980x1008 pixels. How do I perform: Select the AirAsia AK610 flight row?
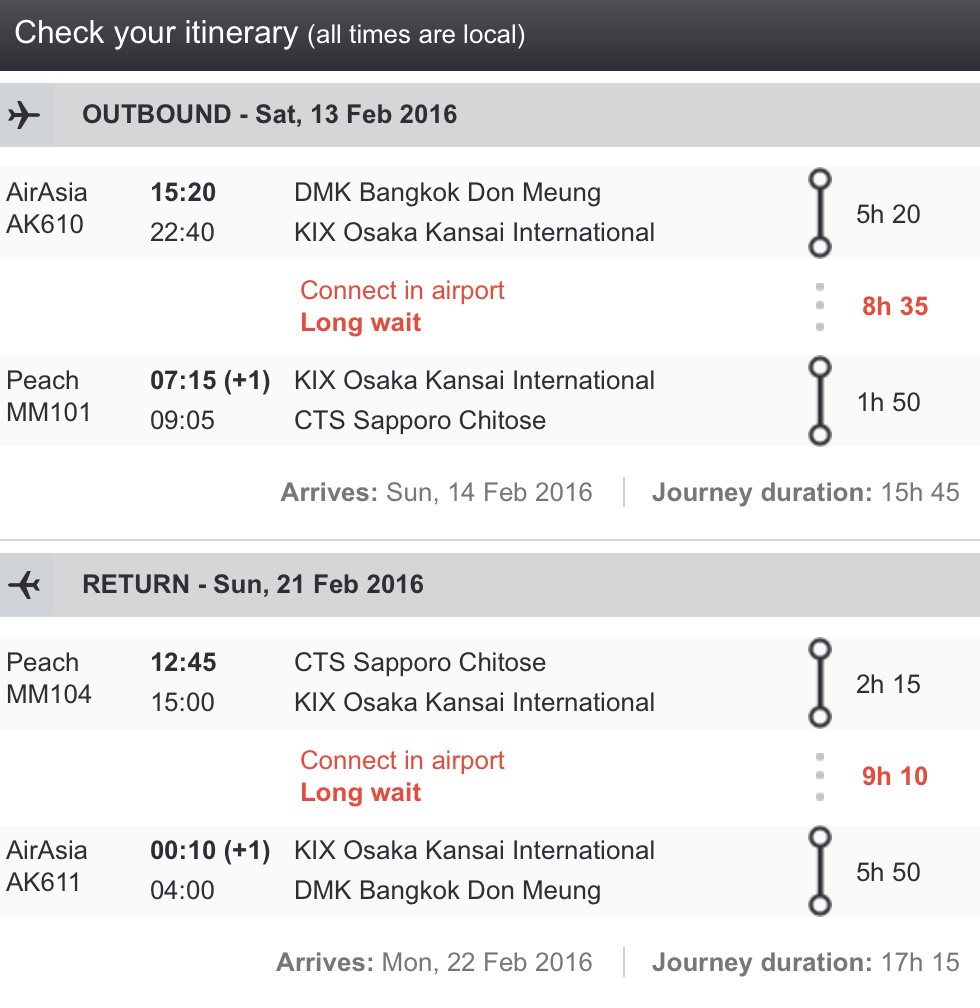(x=490, y=213)
